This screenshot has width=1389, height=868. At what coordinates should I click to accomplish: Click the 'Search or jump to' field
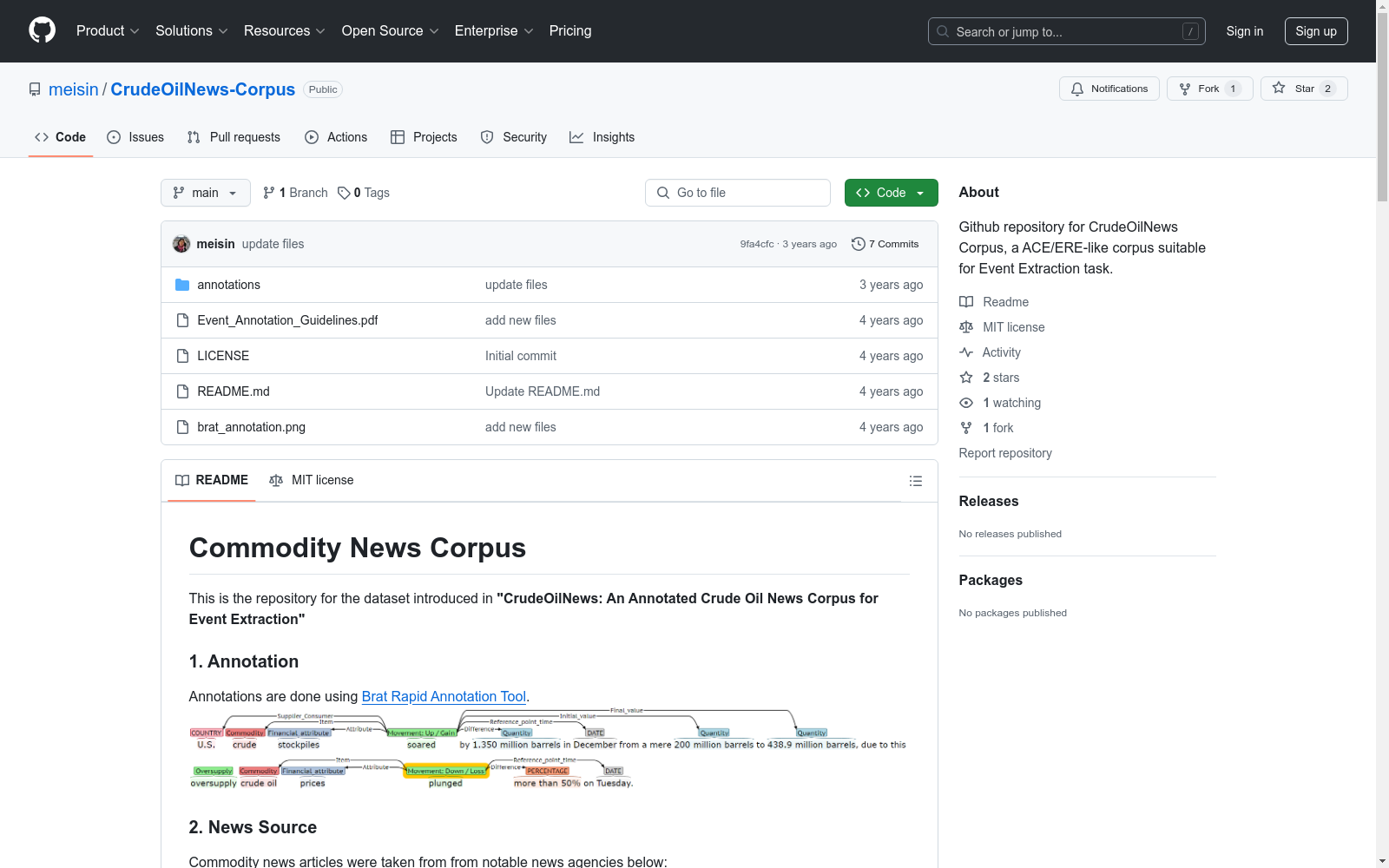pos(1067,31)
